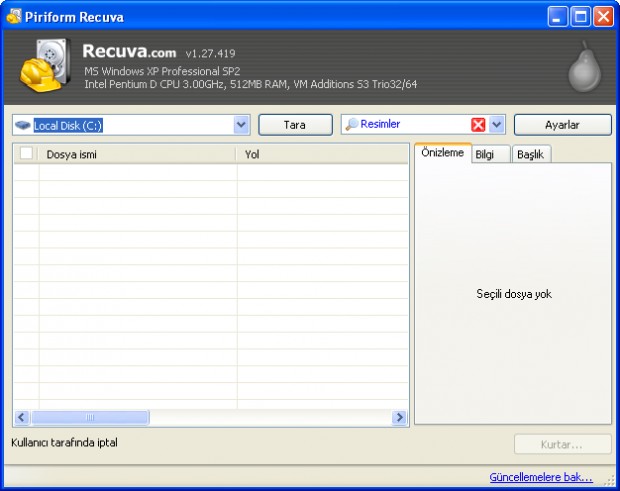Screen dimensions: 620x491
Task: Click the magnifier icon in filter box
Action: pyautogui.click(x=352, y=125)
